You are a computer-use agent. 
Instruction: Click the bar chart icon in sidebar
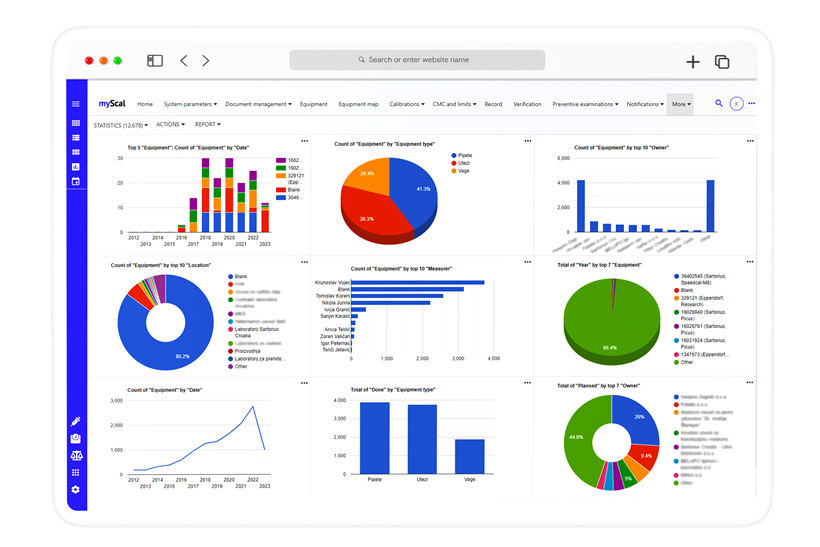pyautogui.click(x=76, y=167)
